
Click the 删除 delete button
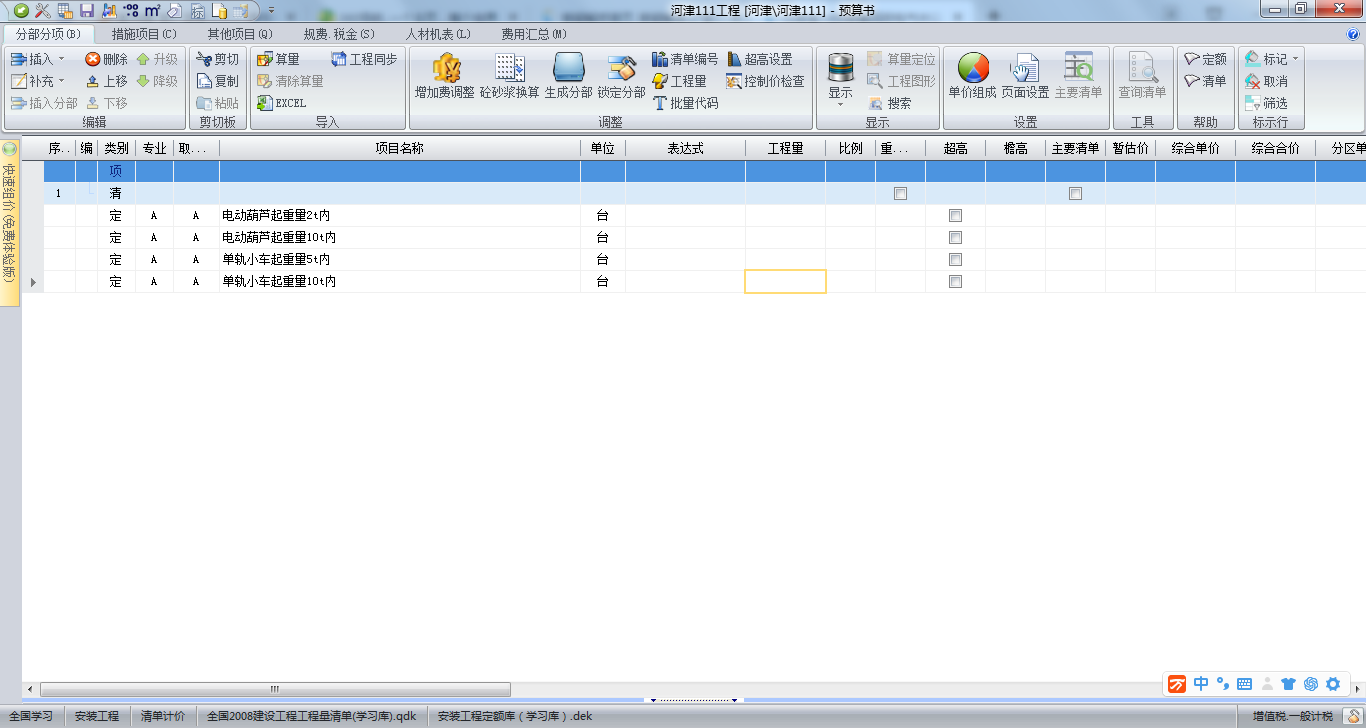107,59
